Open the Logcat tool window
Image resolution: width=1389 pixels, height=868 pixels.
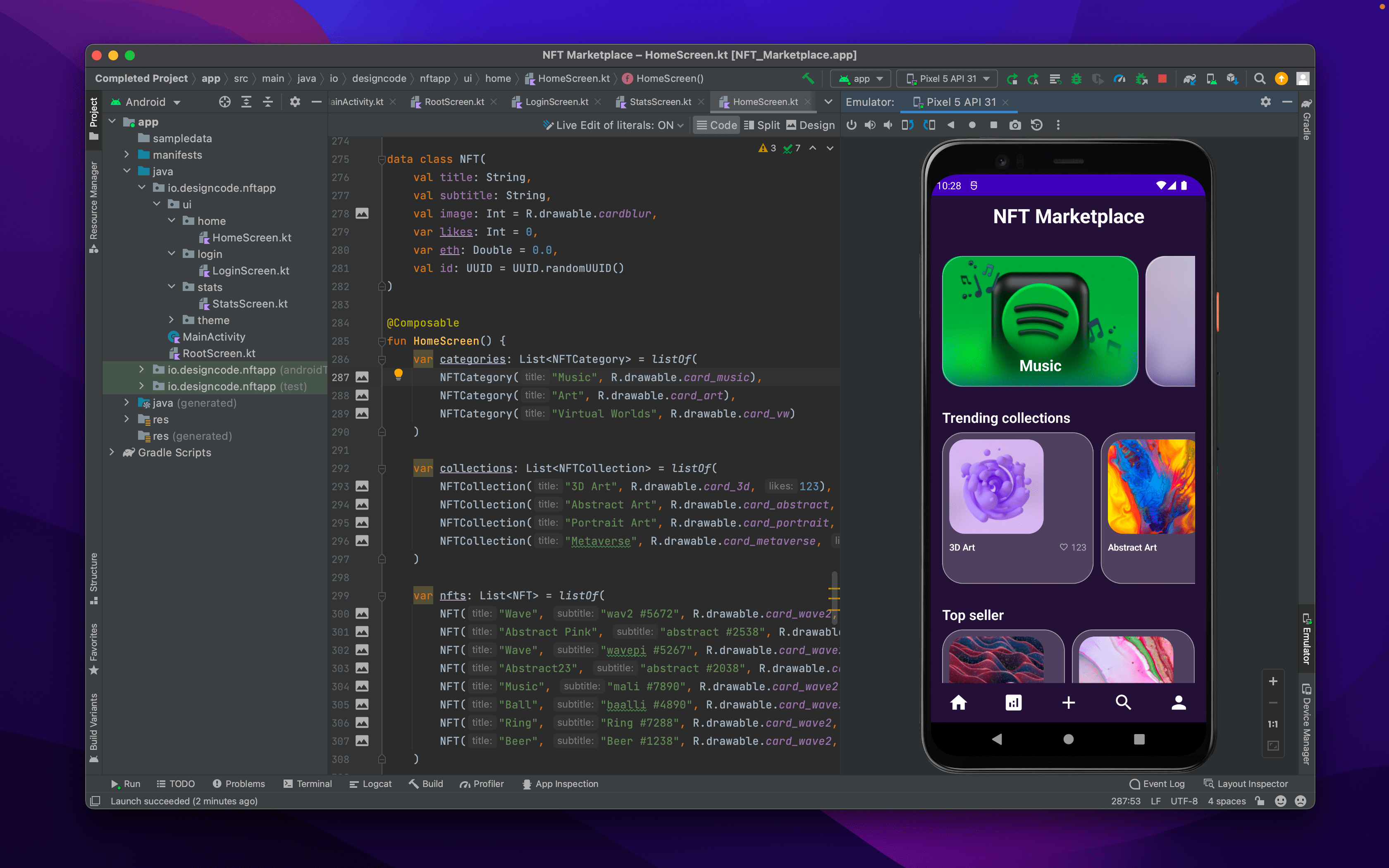coord(371,784)
